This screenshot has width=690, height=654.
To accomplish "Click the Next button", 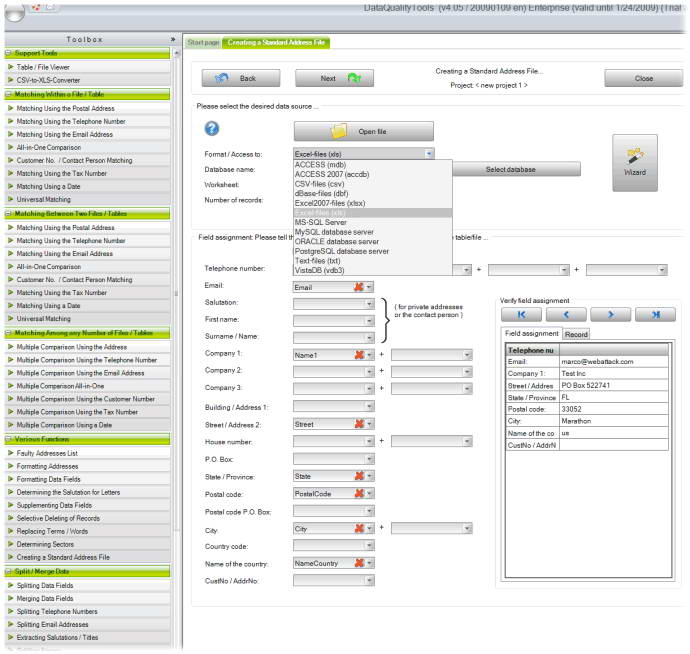I will 334,78.
